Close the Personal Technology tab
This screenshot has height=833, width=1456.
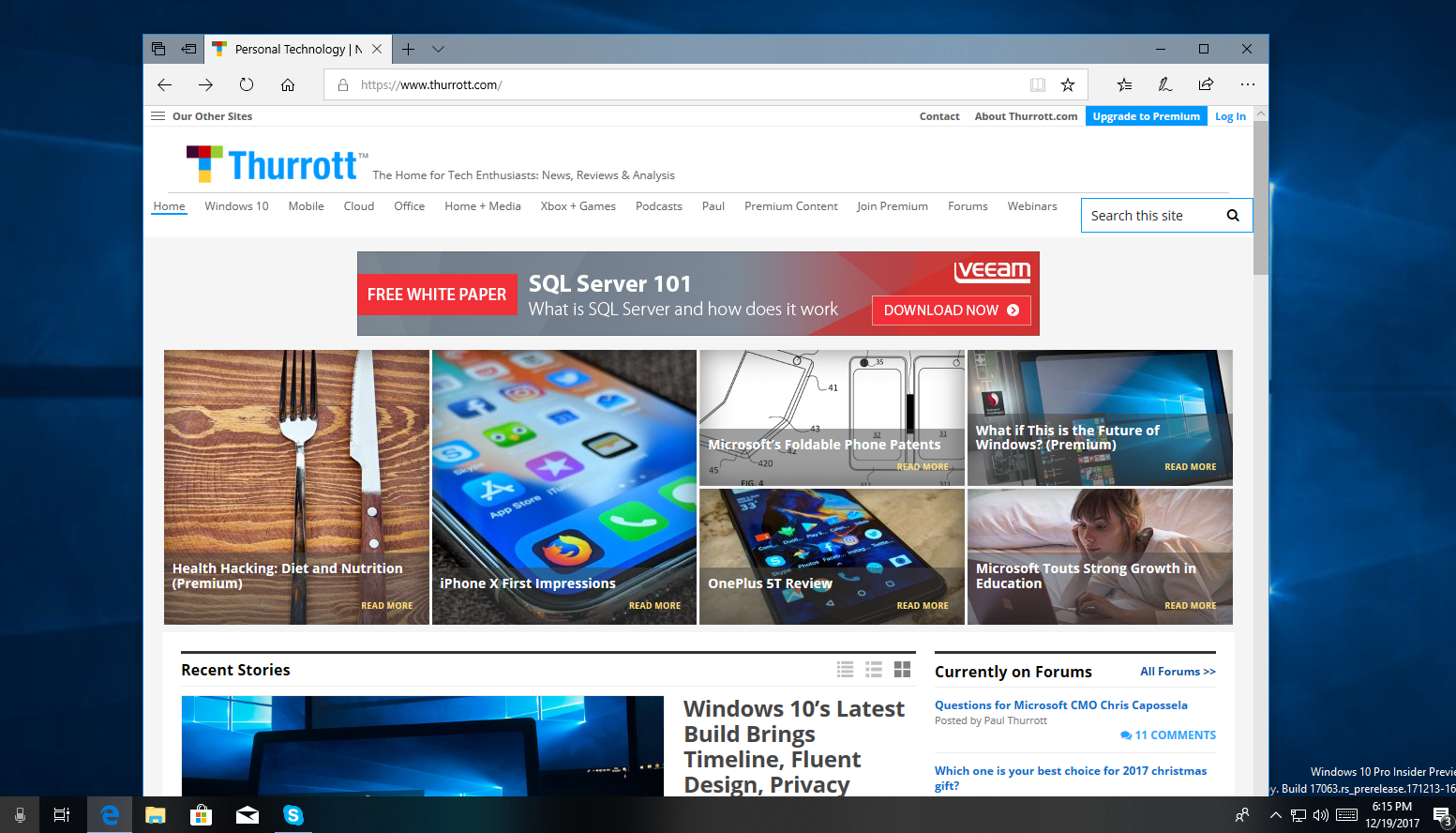[377, 49]
